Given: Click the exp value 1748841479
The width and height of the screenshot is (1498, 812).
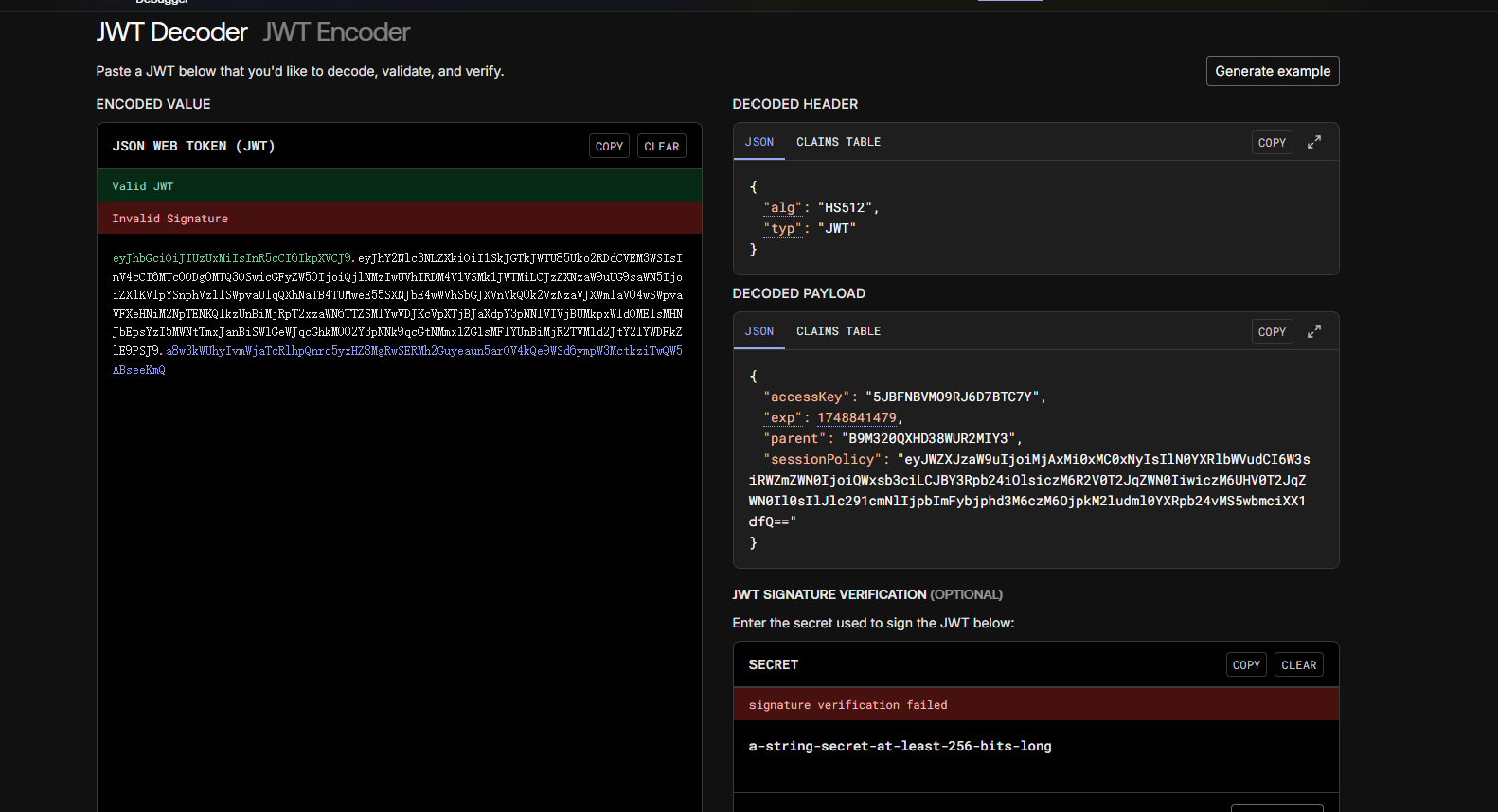Looking at the screenshot, I should 857,418.
